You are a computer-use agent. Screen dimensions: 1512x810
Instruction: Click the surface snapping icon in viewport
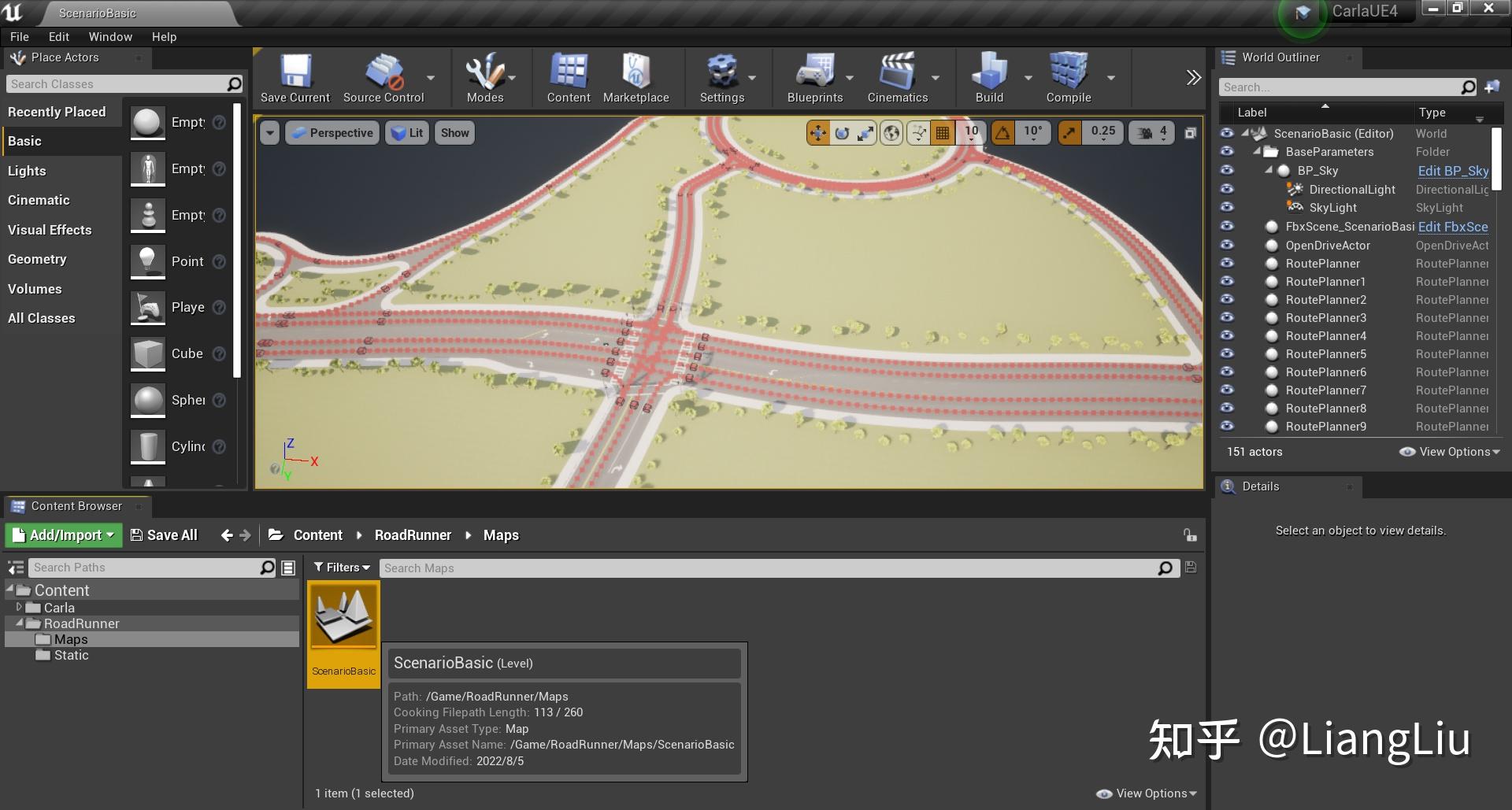pos(918,133)
